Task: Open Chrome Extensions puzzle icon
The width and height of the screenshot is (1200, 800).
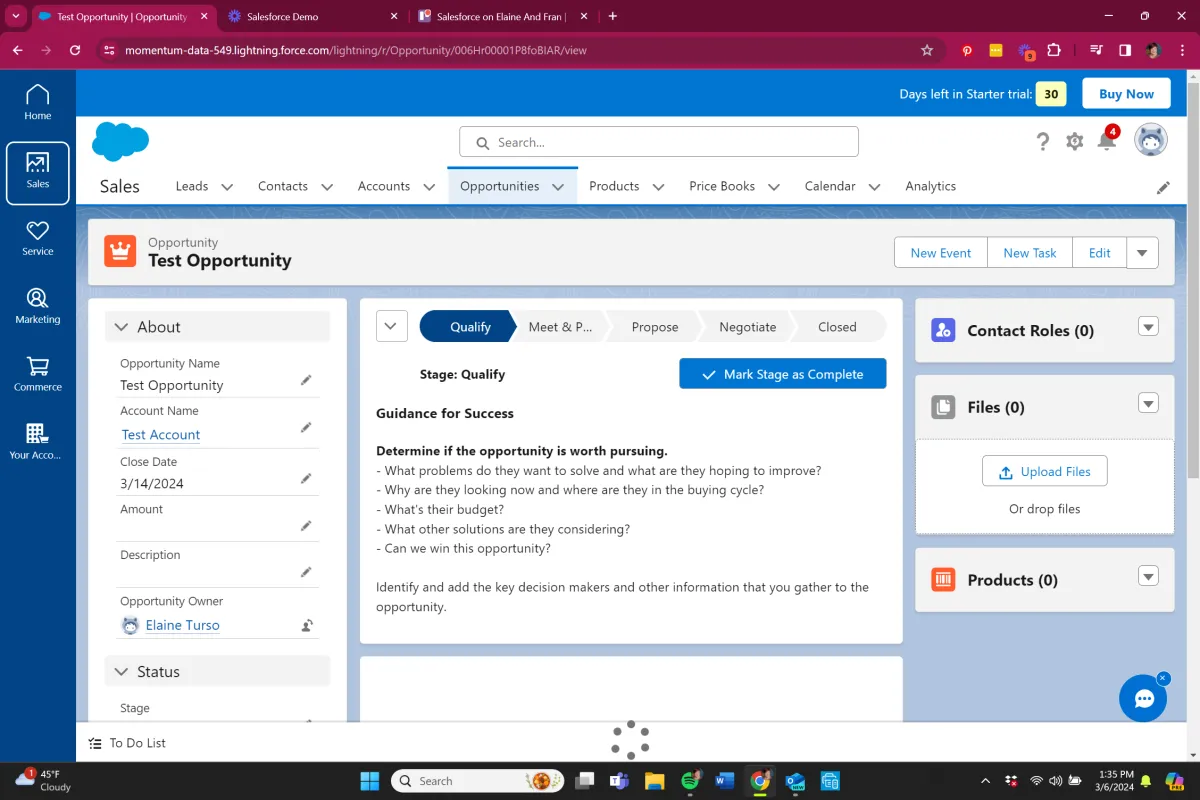Action: [x=1054, y=50]
